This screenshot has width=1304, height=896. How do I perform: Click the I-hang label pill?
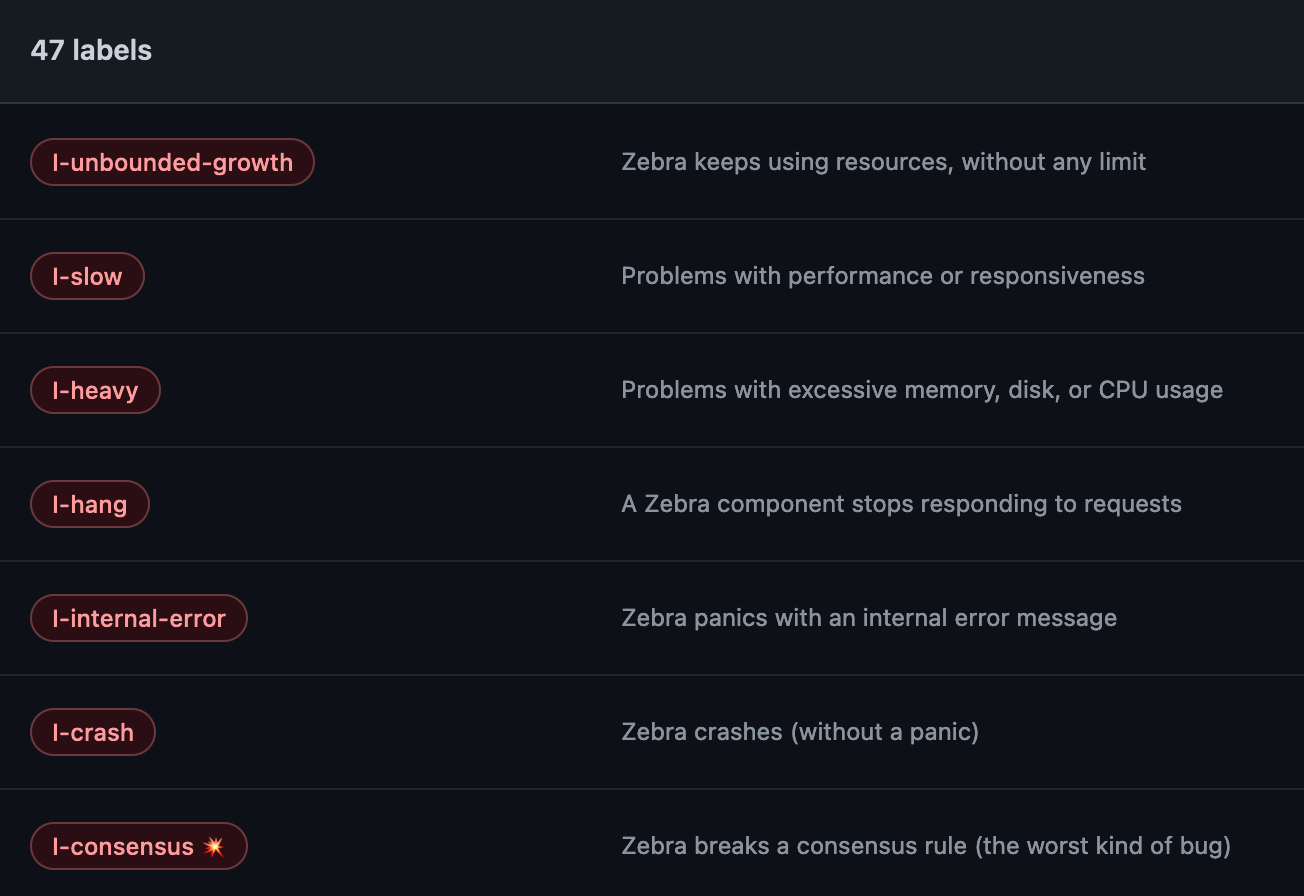[89, 505]
